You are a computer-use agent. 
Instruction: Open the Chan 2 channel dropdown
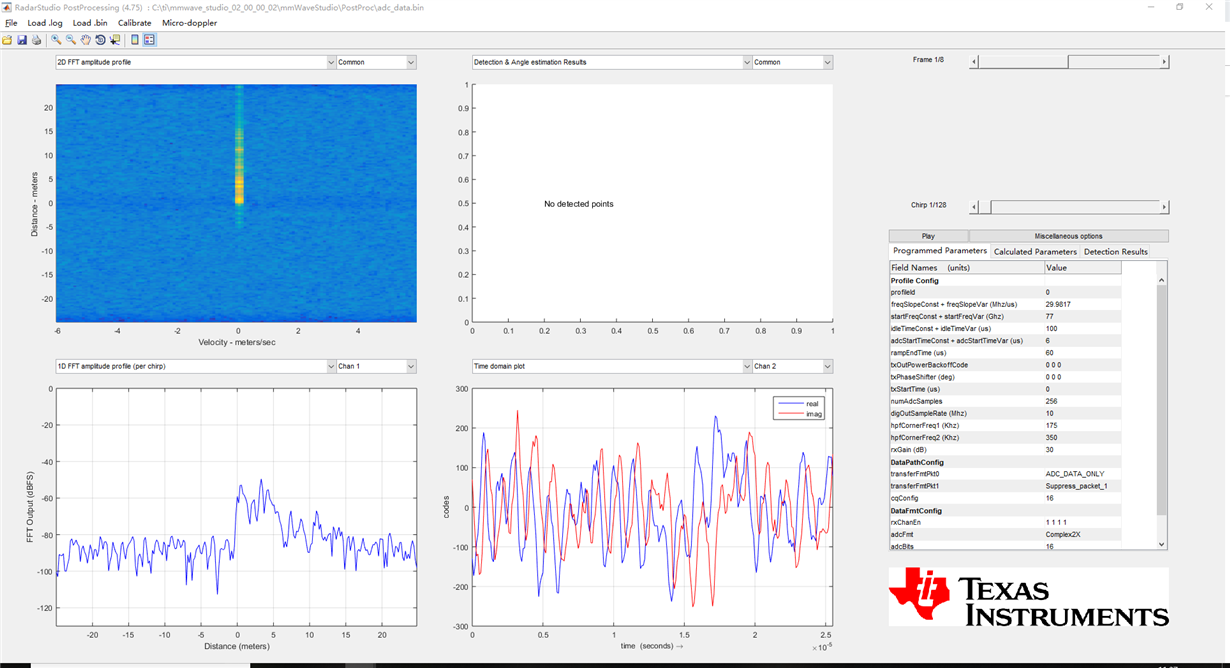coord(792,366)
